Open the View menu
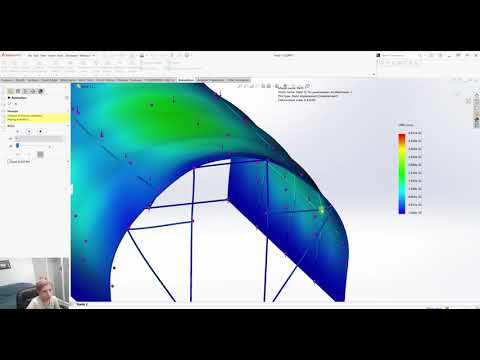Viewport: 480px width, 360px height. pyautogui.click(x=43, y=55)
